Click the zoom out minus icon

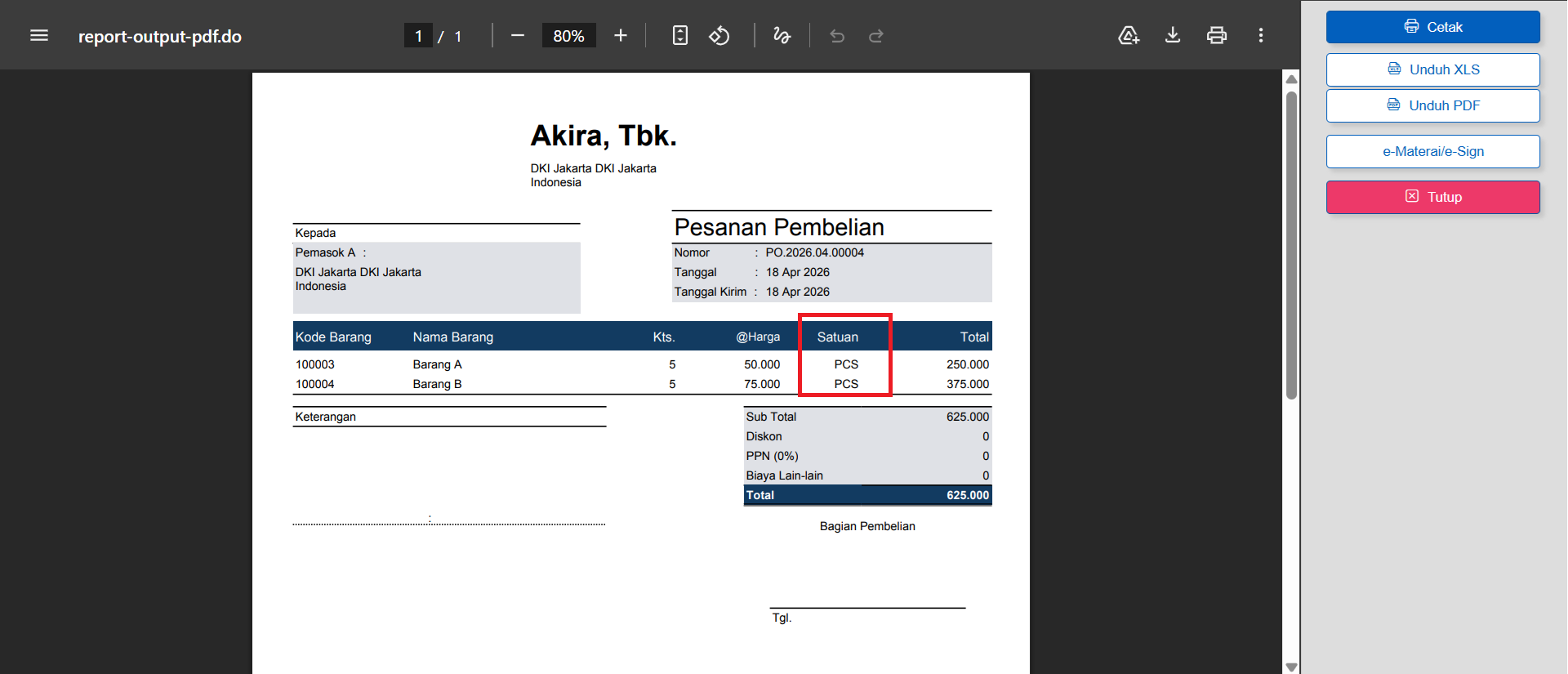point(518,36)
